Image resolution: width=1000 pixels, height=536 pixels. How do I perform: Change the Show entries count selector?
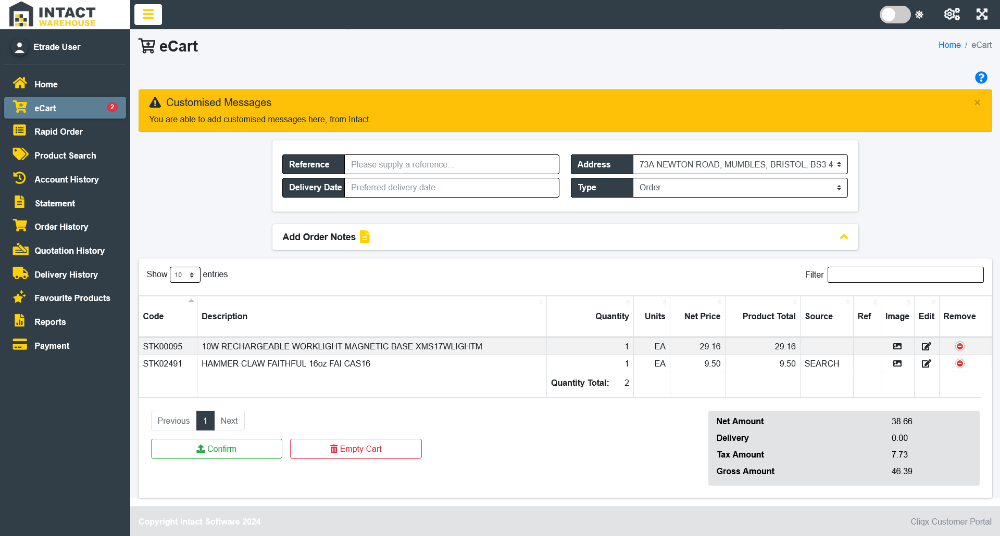pyautogui.click(x=185, y=274)
